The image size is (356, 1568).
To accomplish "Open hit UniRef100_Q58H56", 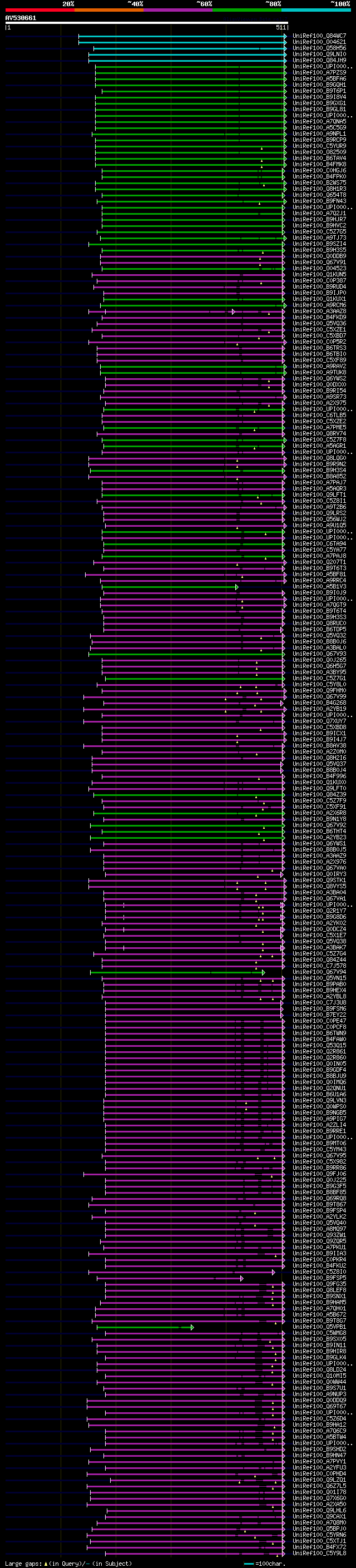I will point(319,48).
